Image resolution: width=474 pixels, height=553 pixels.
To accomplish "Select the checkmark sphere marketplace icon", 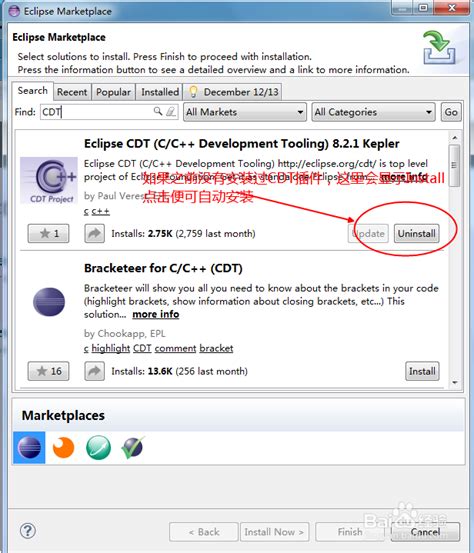I will tap(133, 448).
